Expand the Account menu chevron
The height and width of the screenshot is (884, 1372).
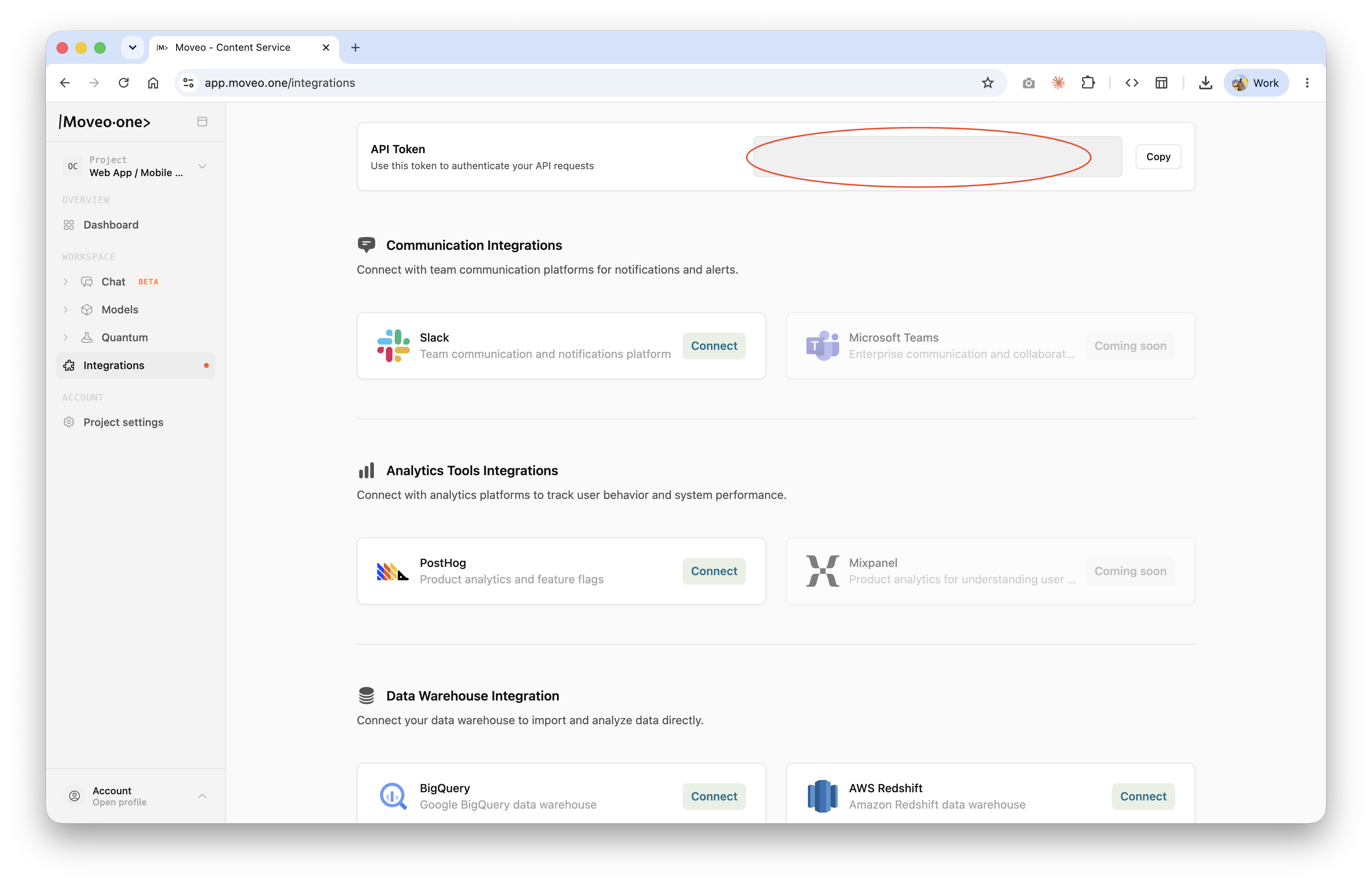202,796
